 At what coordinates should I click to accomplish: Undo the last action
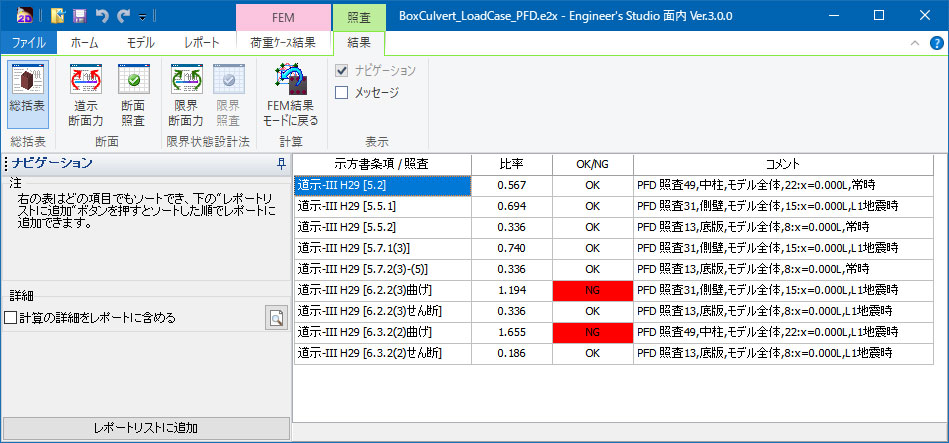pos(102,16)
